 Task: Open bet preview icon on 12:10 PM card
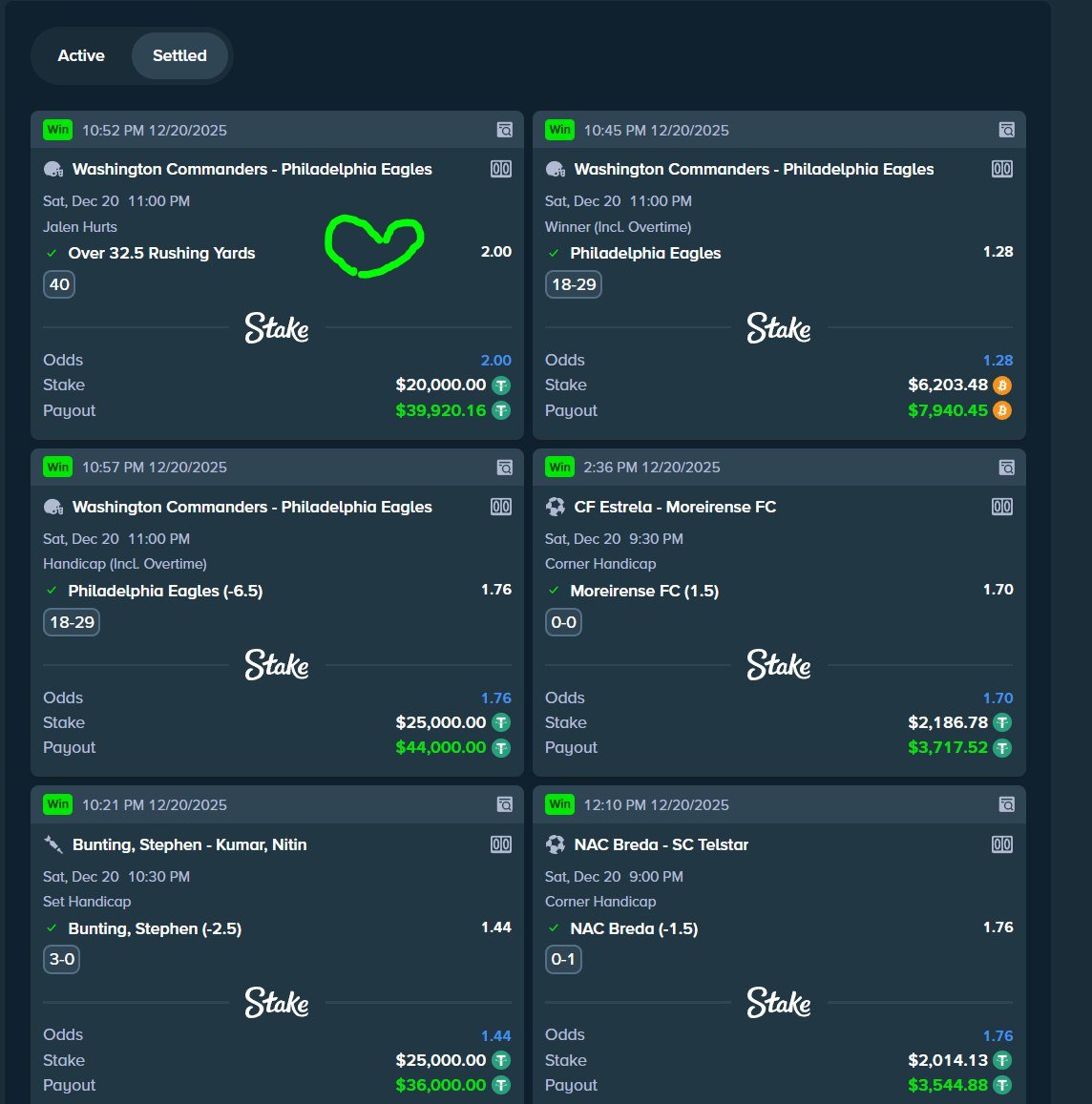coord(1007,804)
